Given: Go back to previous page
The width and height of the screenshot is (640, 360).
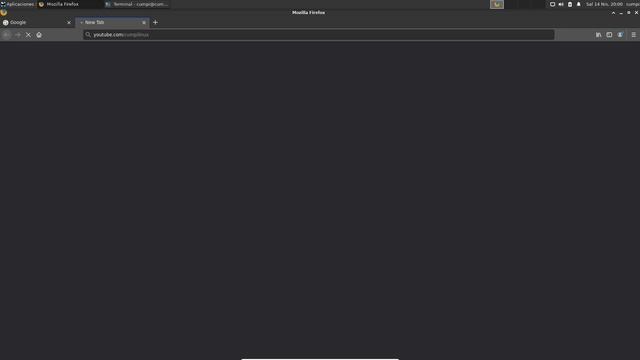Looking at the screenshot, I should [6, 35].
